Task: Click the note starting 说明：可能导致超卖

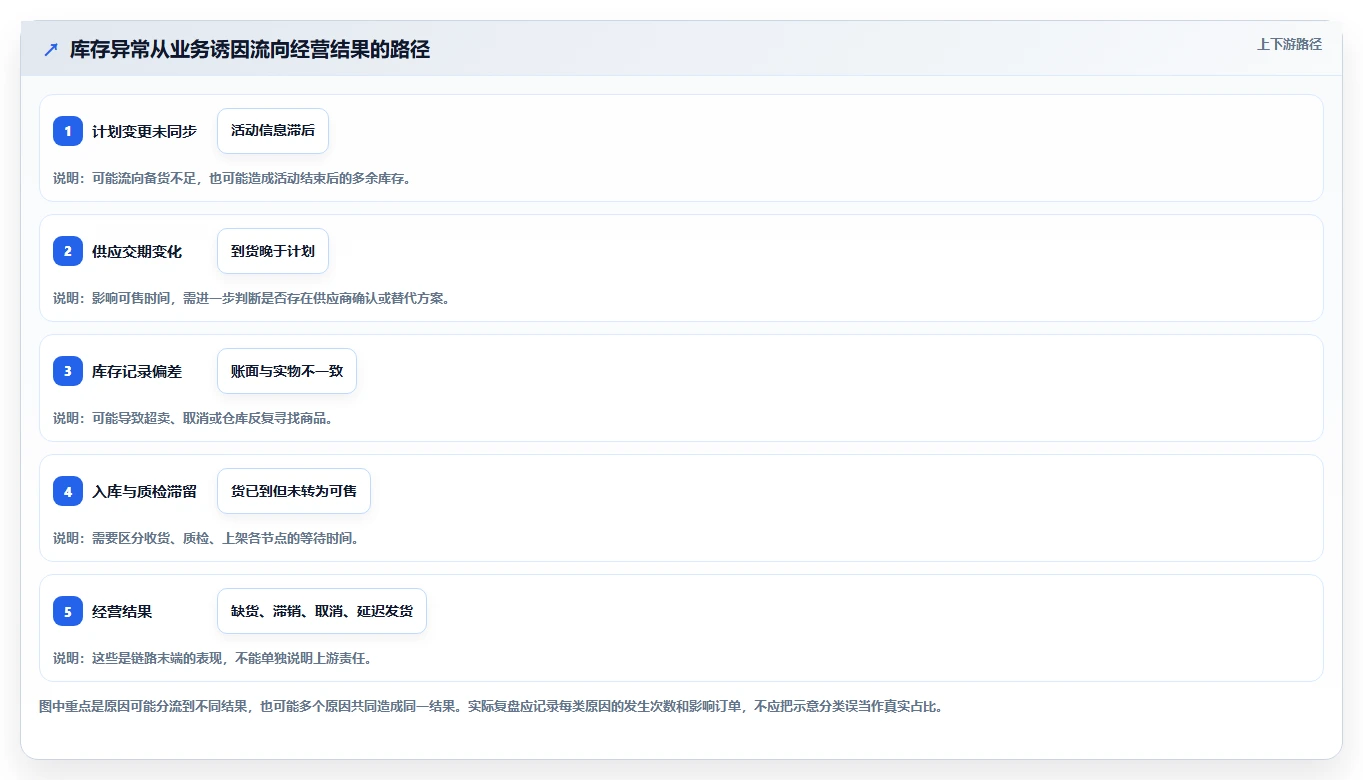Action: pyautogui.click(x=193, y=418)
